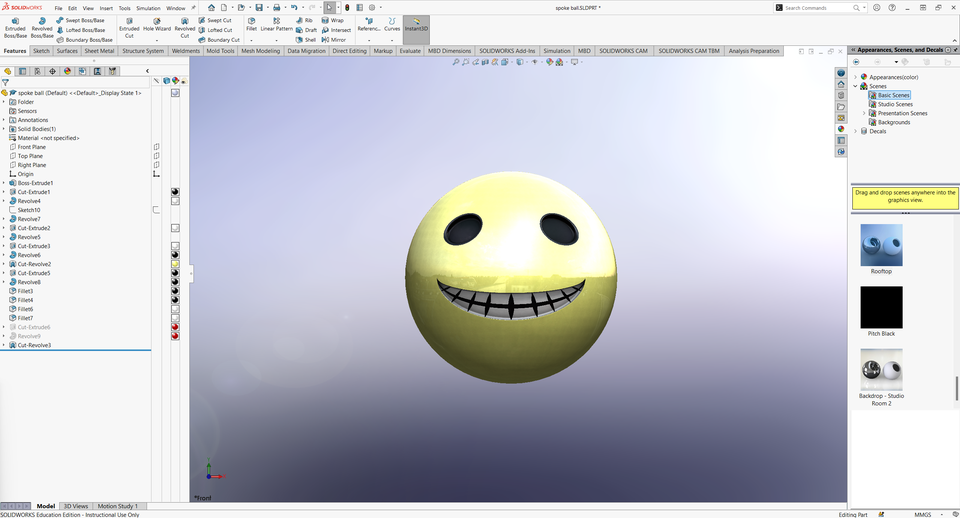Switch to the Sketch tab
The image size is (960, 518).
point(41,50)
